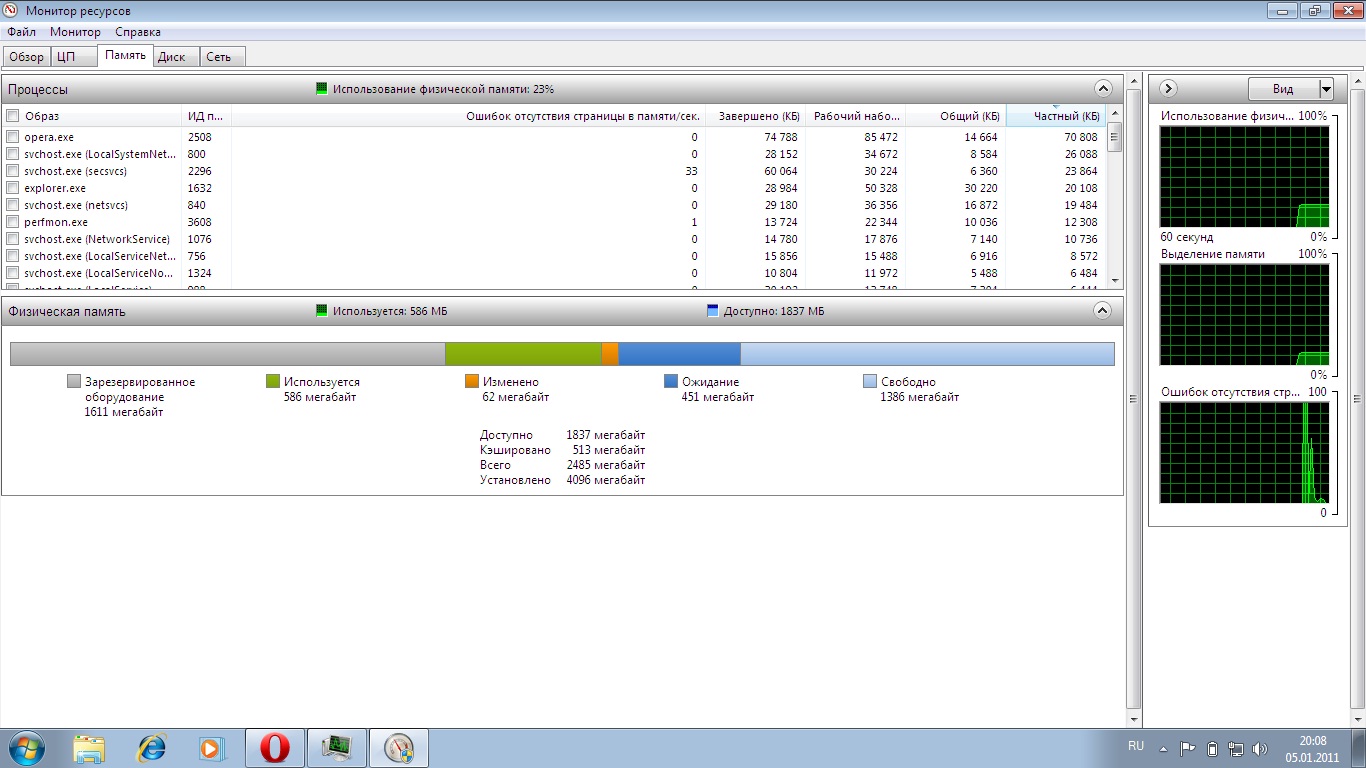Switch to the Обзор tab

click(x=27, y=57)
